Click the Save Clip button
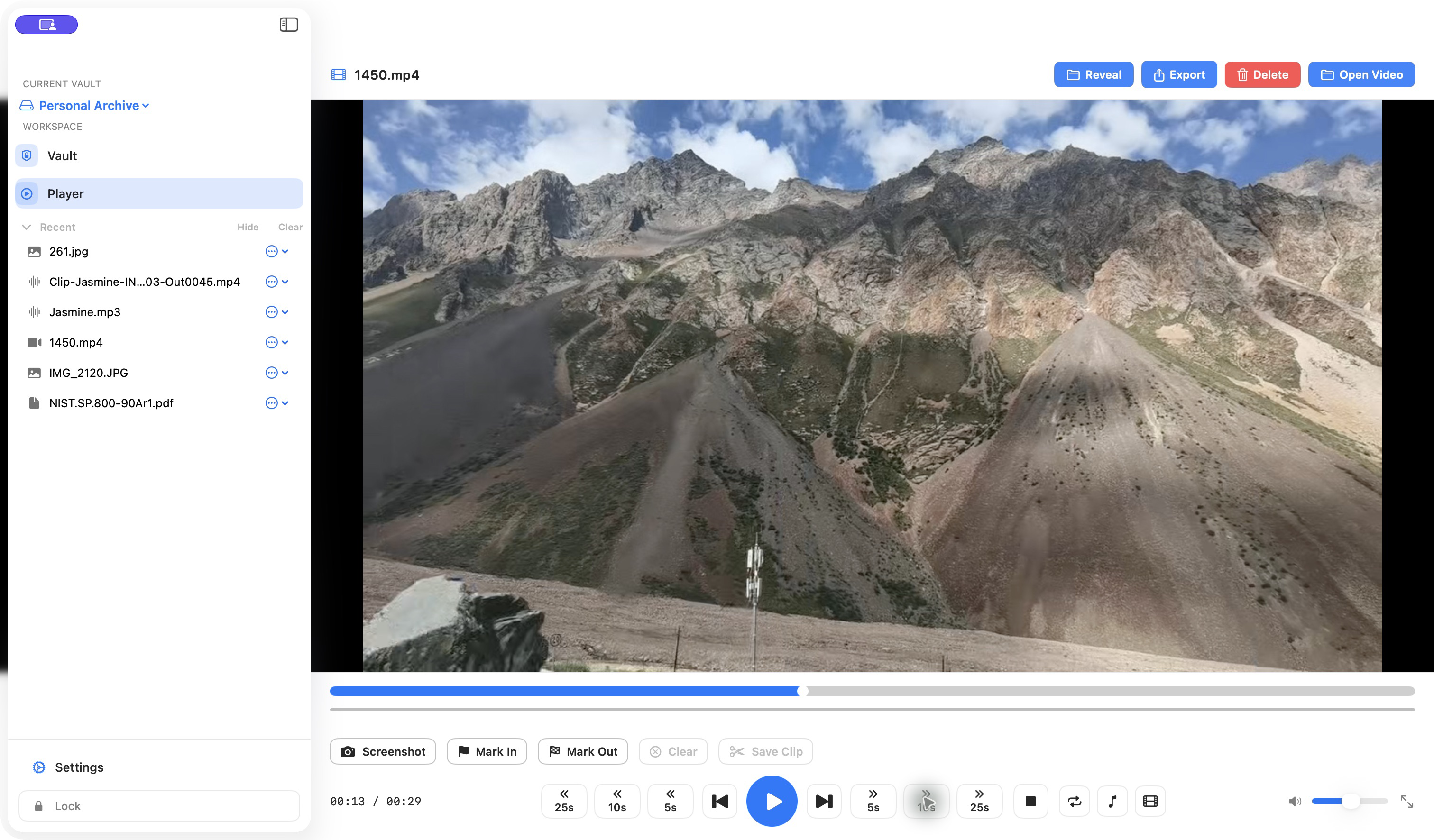Viewport: 1434px width, 840px height. pyautogui.click(x=766, y=751)
